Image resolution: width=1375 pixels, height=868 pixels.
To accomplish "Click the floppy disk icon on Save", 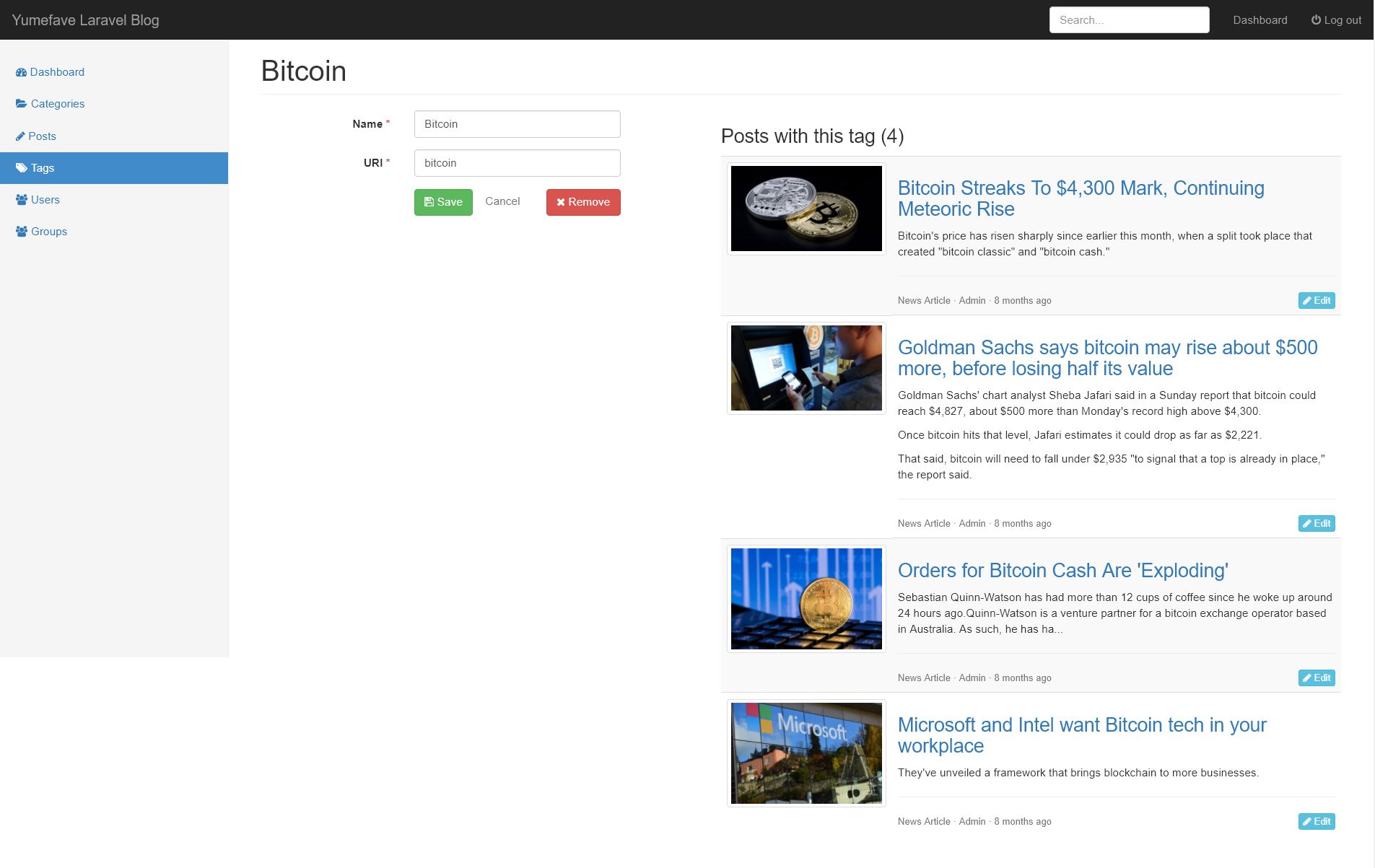I will coord(429,202).
